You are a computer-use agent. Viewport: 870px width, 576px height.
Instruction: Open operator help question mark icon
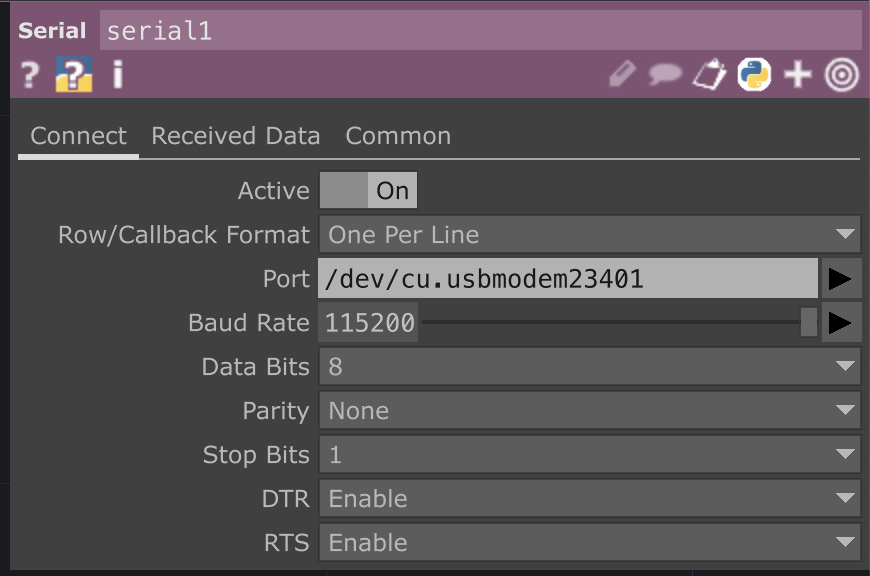(30, 75)
